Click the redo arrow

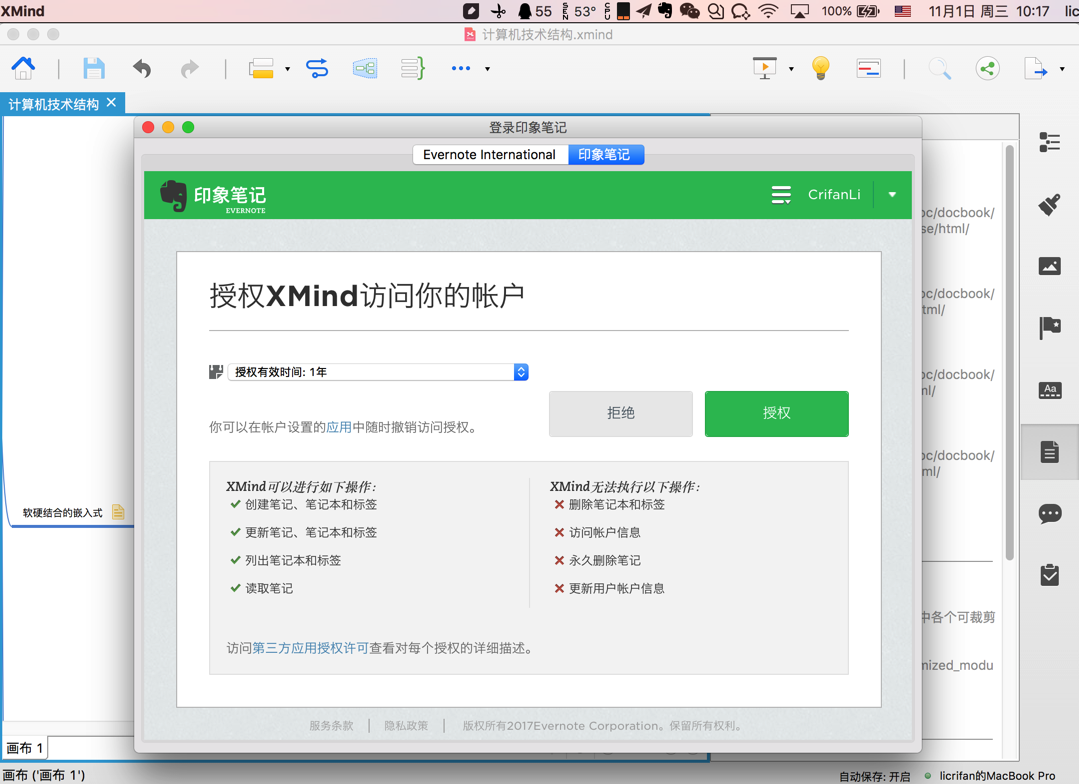click(x=189, y=68)
